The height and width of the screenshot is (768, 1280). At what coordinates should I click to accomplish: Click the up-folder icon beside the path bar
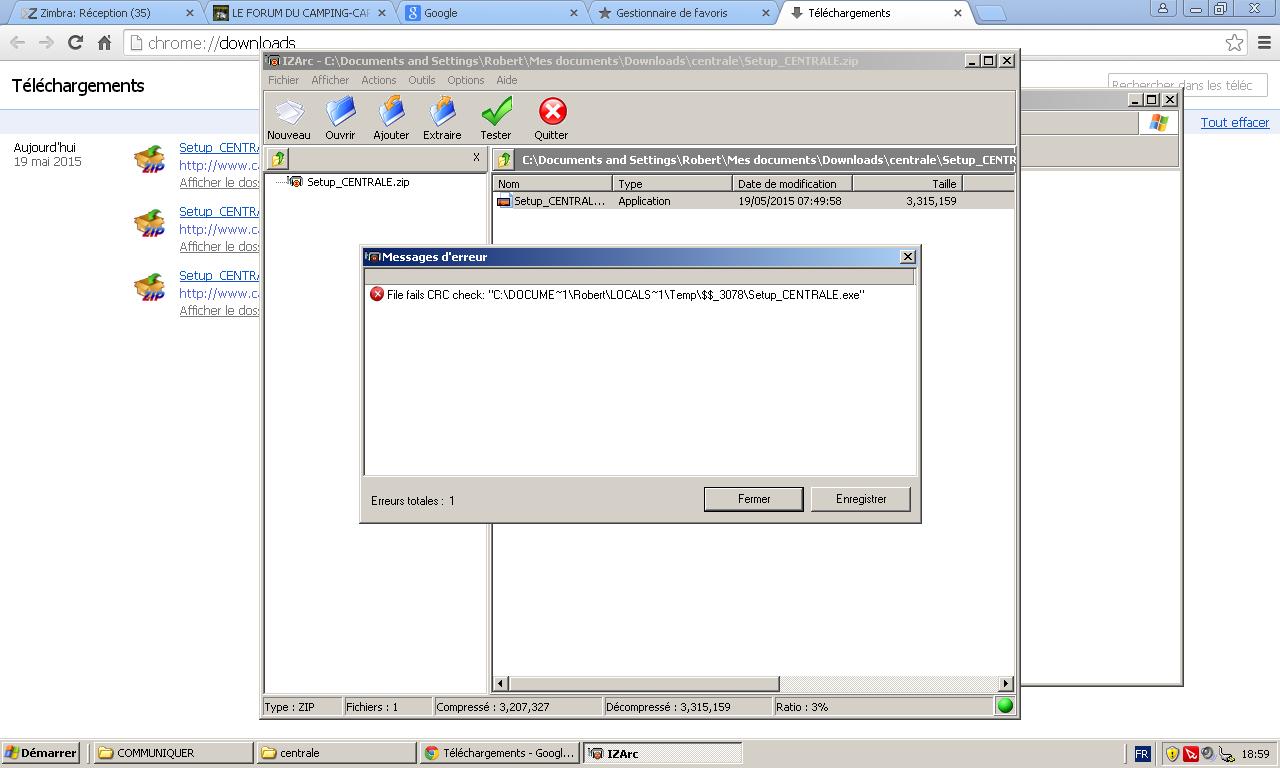tap(505, 160)
